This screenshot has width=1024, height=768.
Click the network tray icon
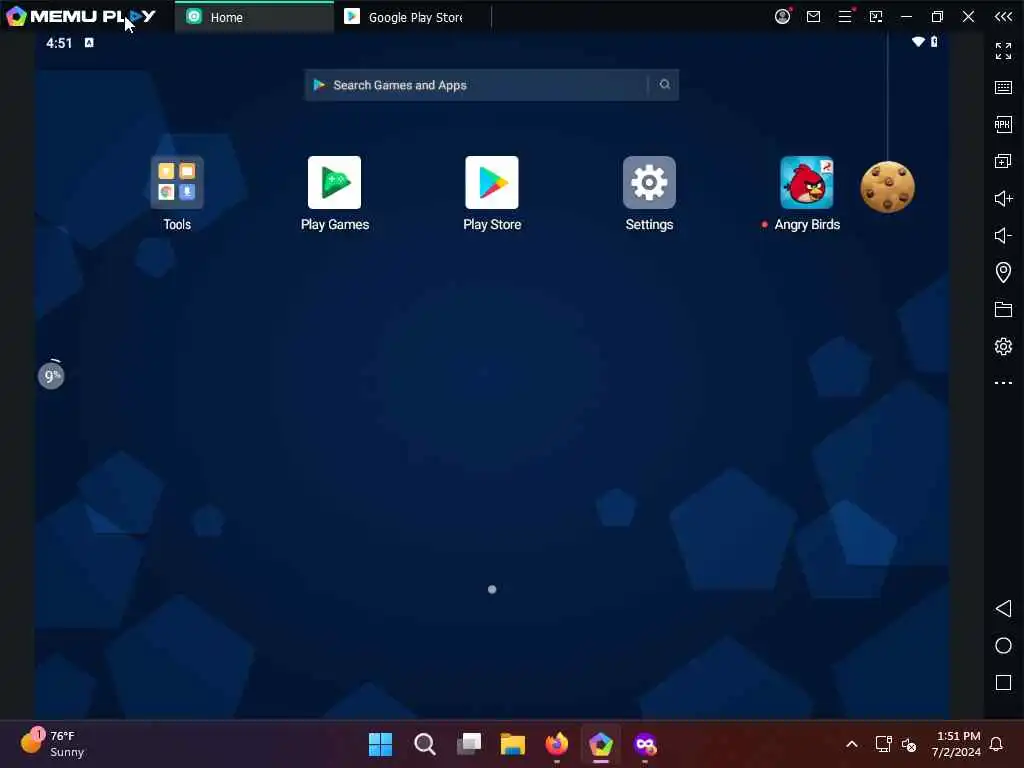point(884,744)
